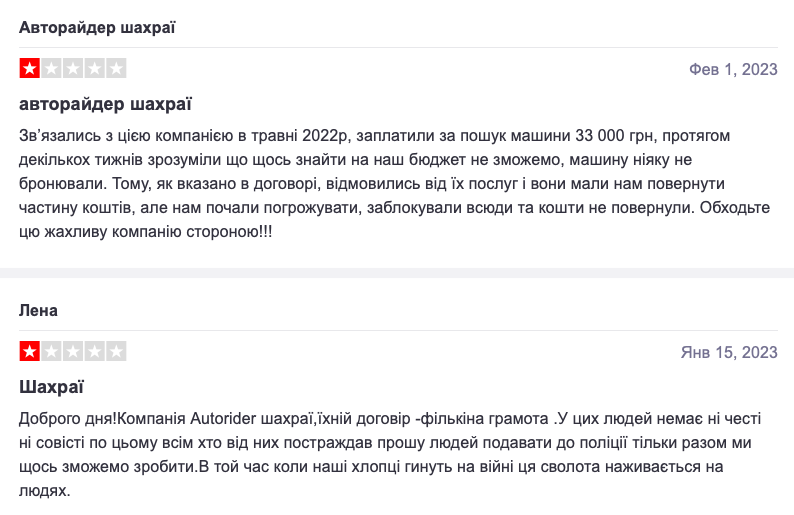The width and height of the screenshot is (794, 515).
Task: Open reviewer name Авторайдер шахраї
Action: [x=97, y=27]
